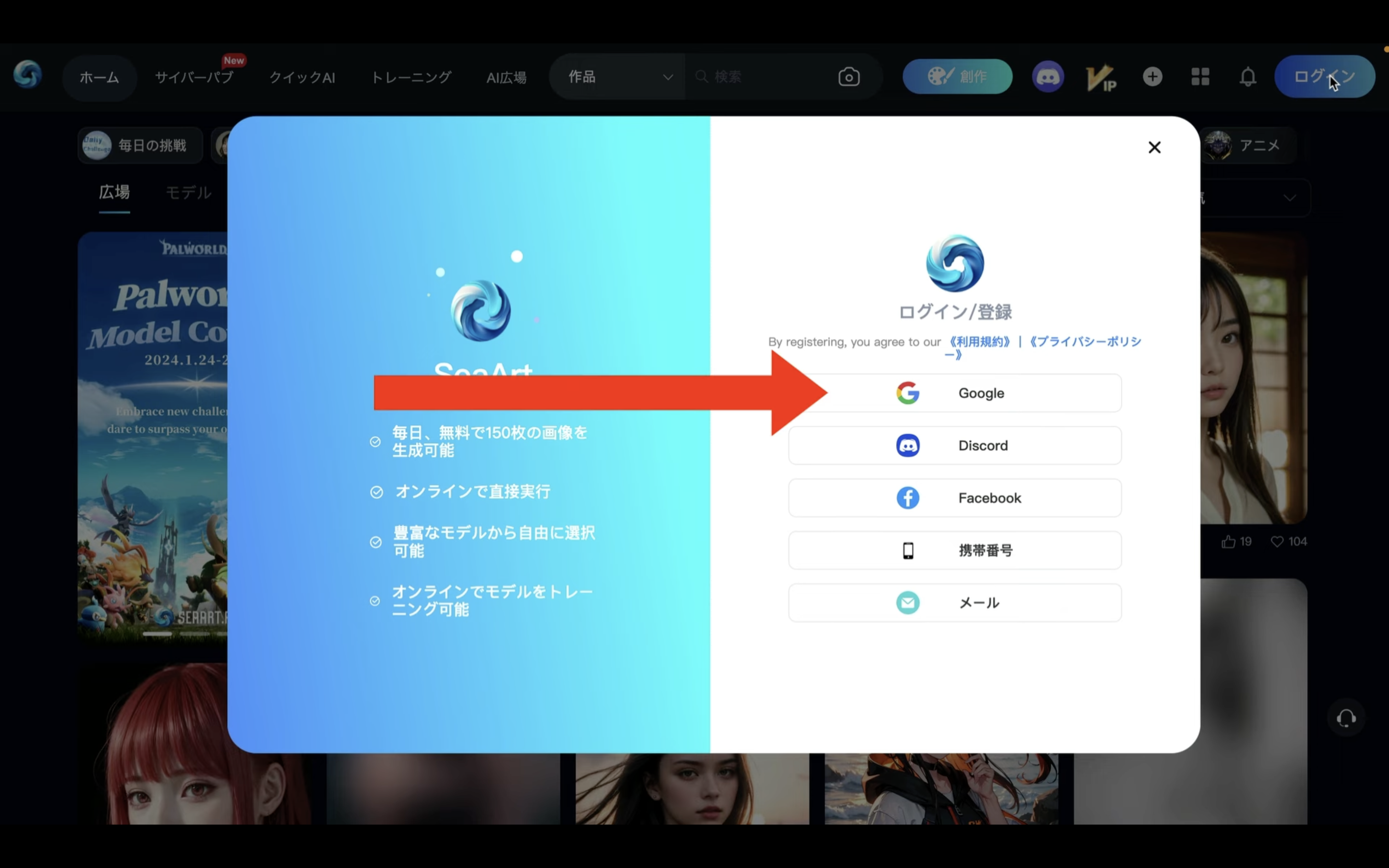Click the first banner carousel indicator dot

[x=157, y=634]
